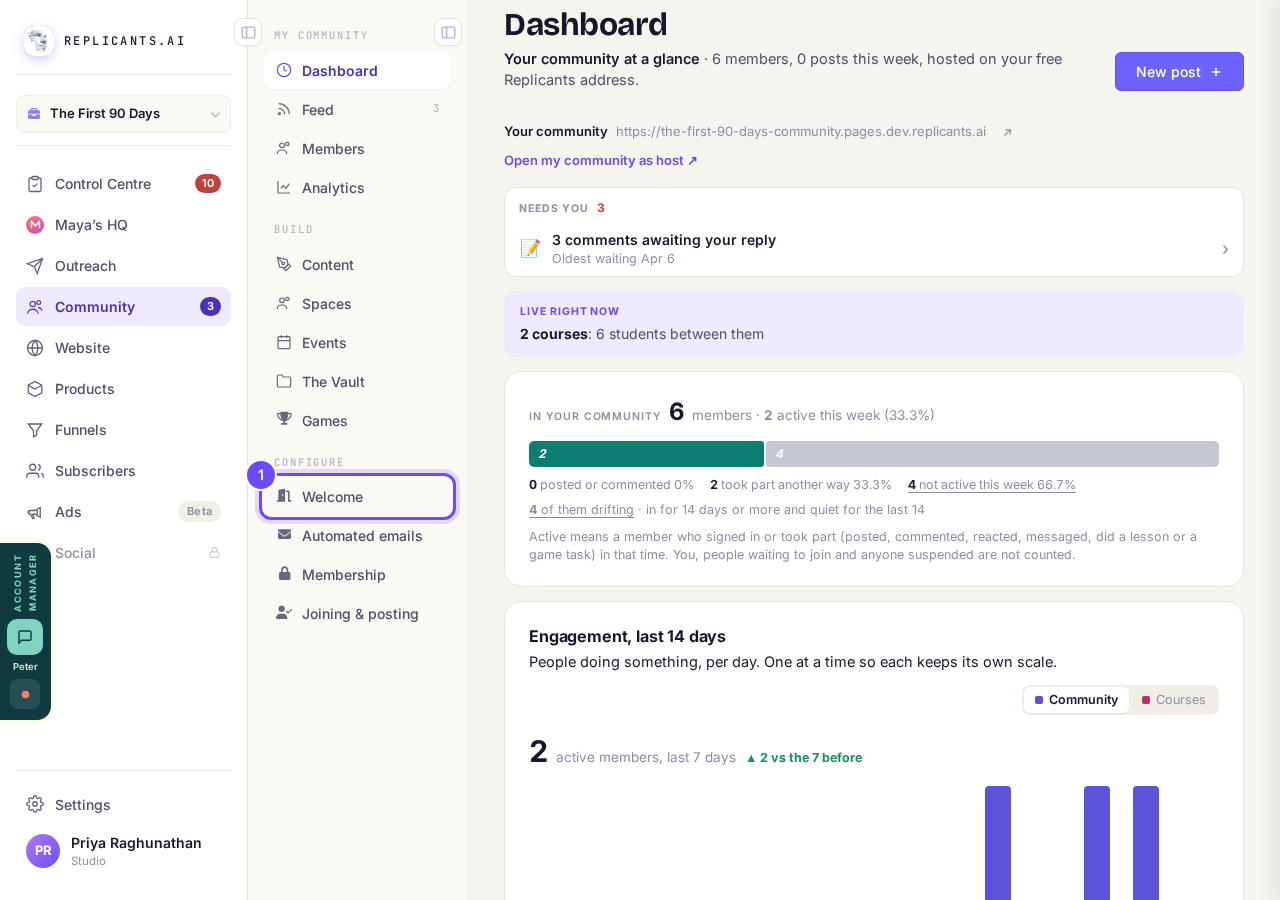This screenshot has height=900, width=1280.
Task: Click the '4 of them drifting' link
Action: 581,510
